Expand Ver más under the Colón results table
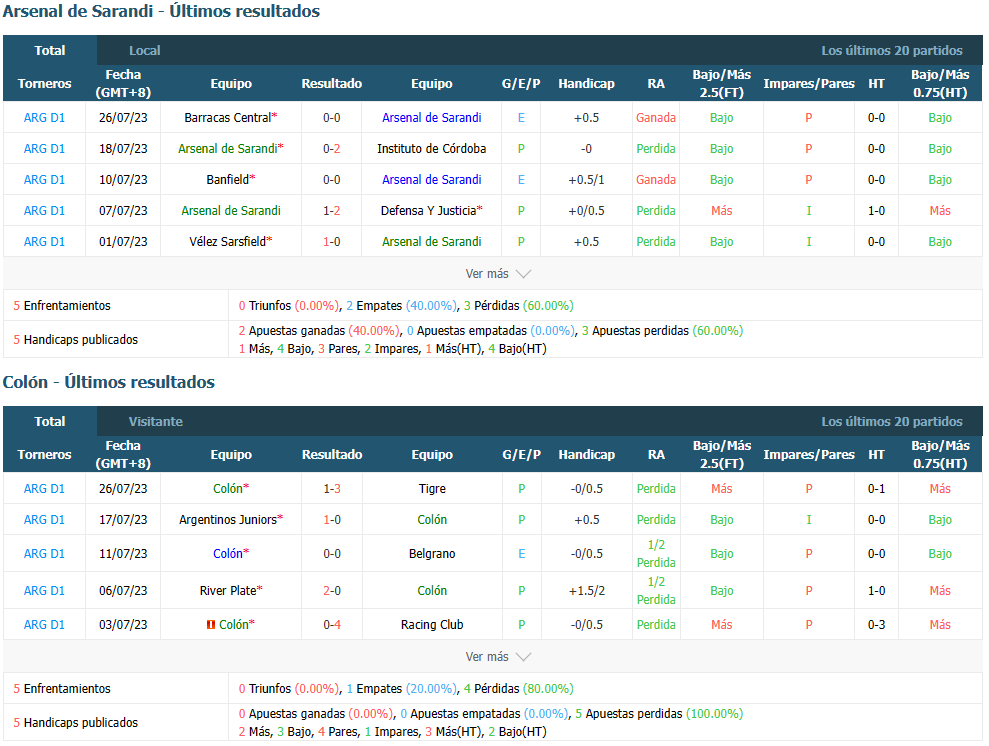Viewport: 989px width, 746px height. point(498,657)
